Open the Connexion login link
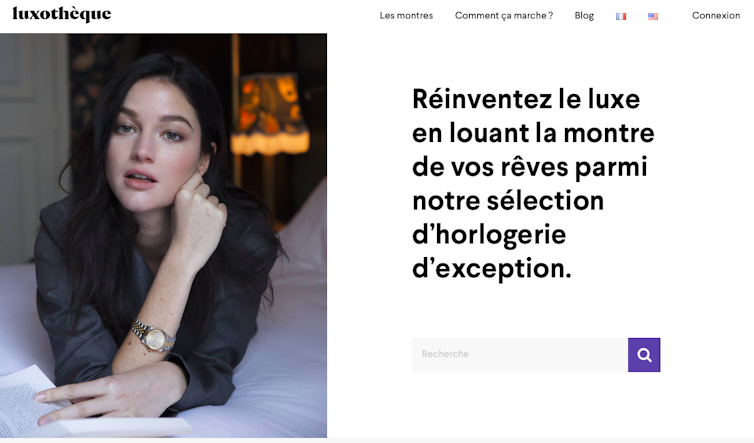Image resolution: width=754 pixels, height=443 pixels. pyautogui.click(x=716, y=15)
